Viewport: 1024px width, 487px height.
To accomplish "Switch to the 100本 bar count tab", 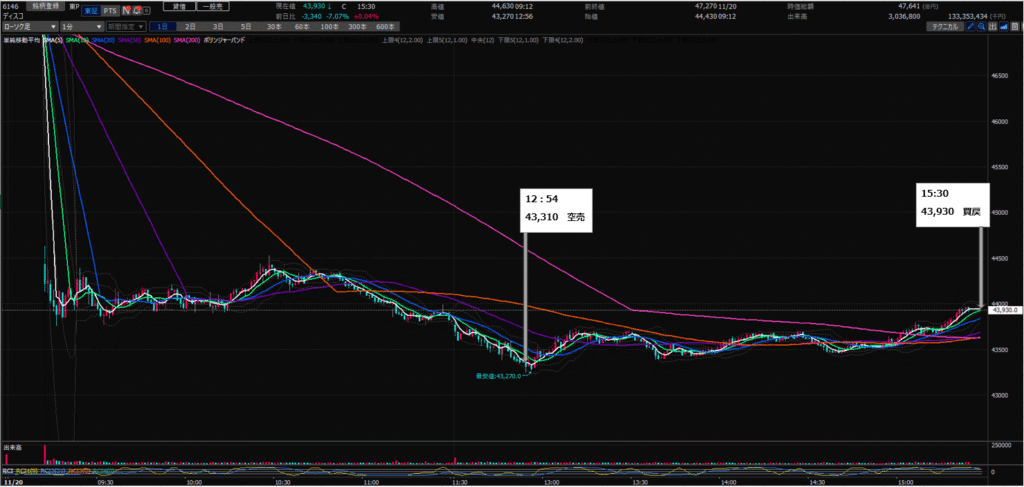I will click(x=332, y=25).
